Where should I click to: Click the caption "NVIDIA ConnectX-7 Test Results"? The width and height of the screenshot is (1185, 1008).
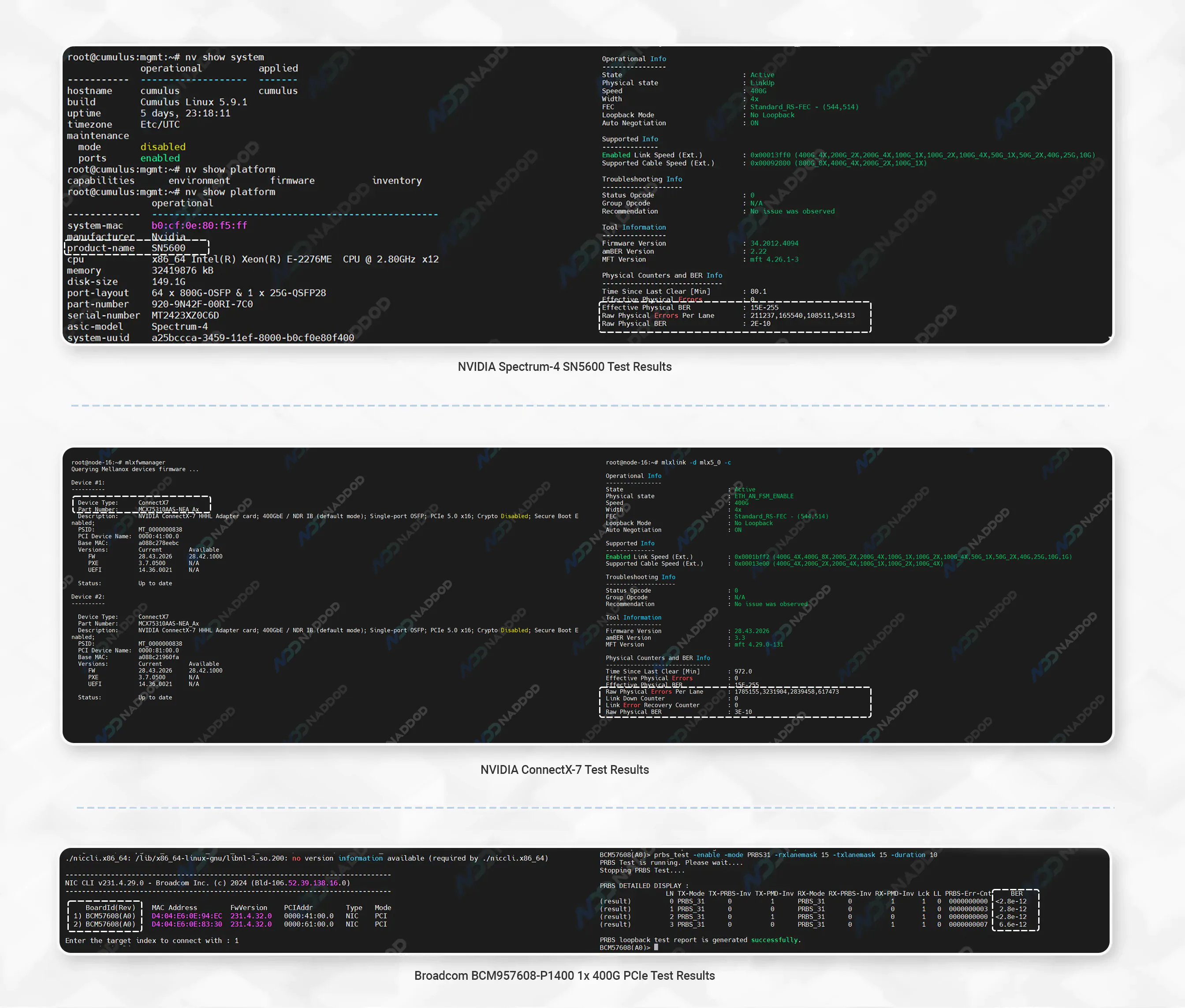pyautogui.click(x=564, y=770)
